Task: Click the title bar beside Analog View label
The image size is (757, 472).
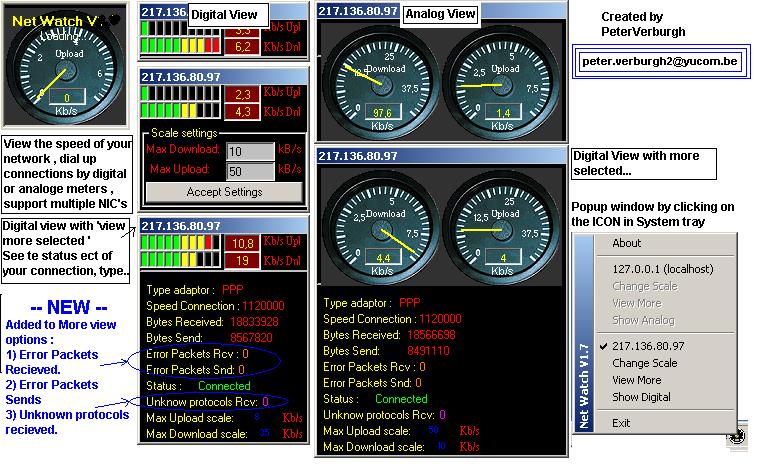Action: (x=441, y=11)
